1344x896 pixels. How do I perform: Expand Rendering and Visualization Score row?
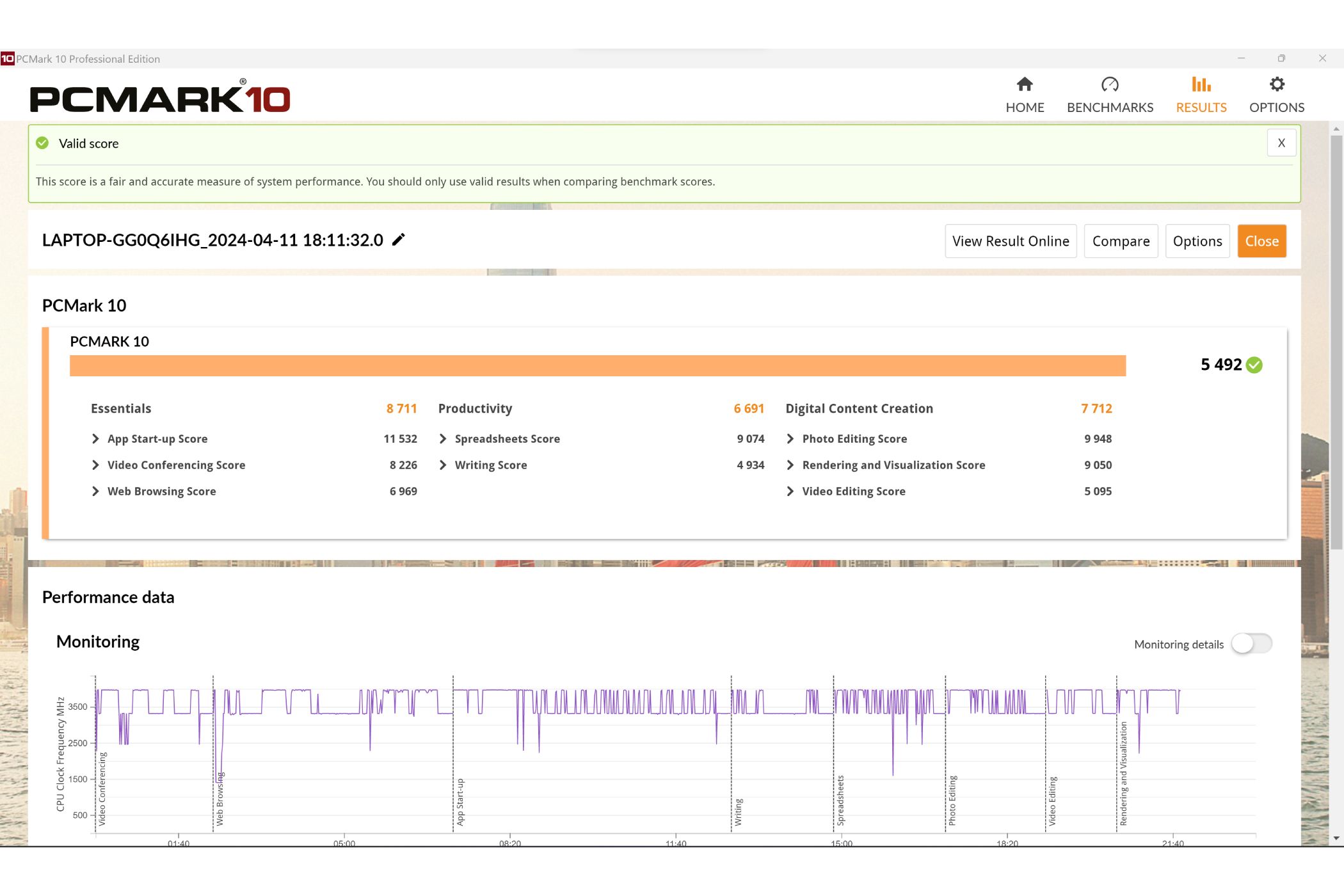[790, 465]
